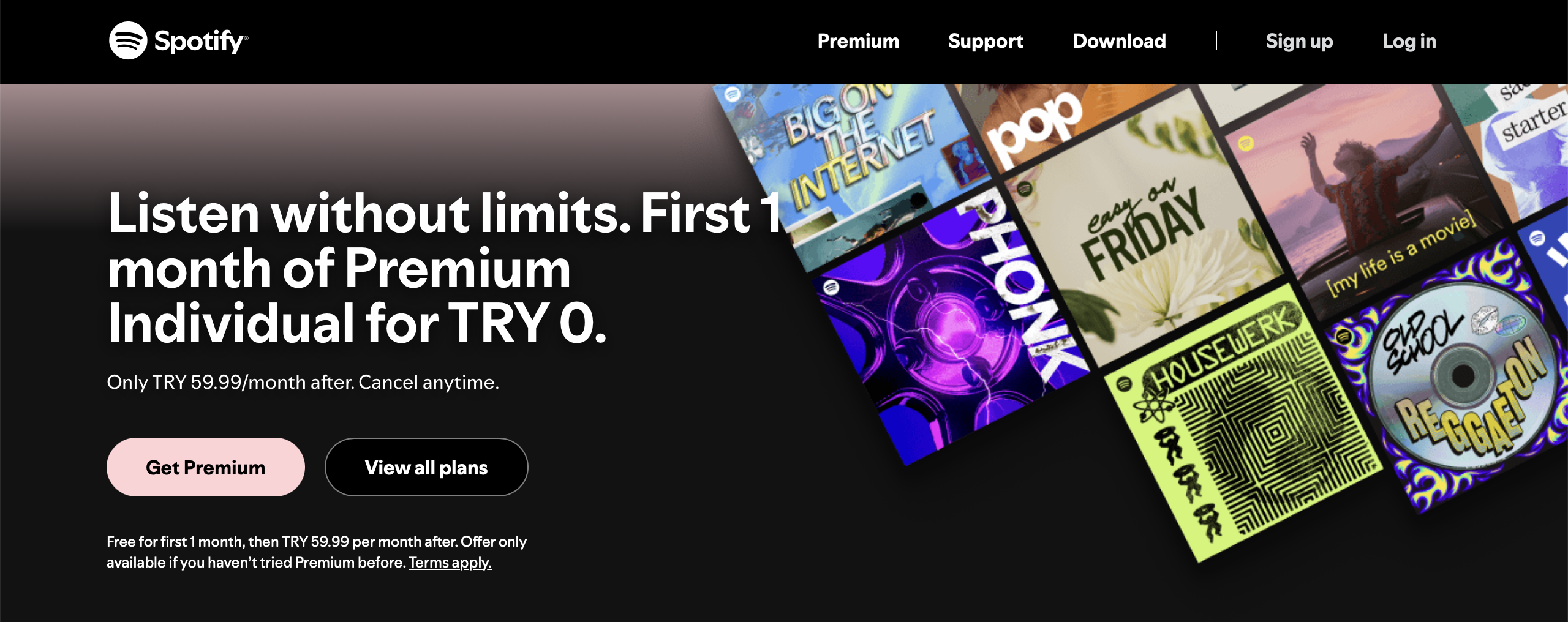Click the Sign up link

[x=1299, y=41]
